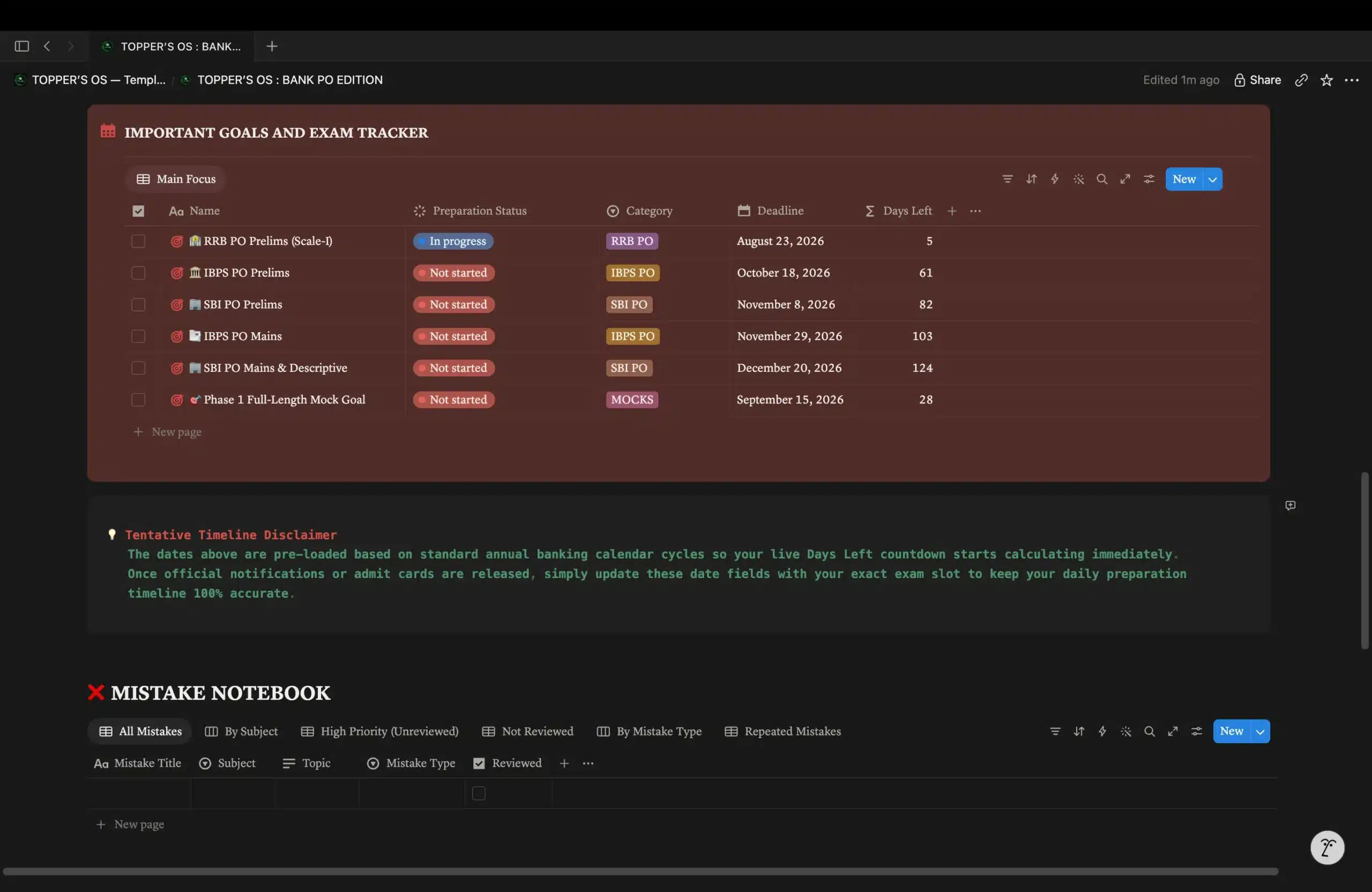This screenshot has height=892, width=1372.
Task: Toggle select-all checkbox in Name header
Action: (x=138, y=211)
